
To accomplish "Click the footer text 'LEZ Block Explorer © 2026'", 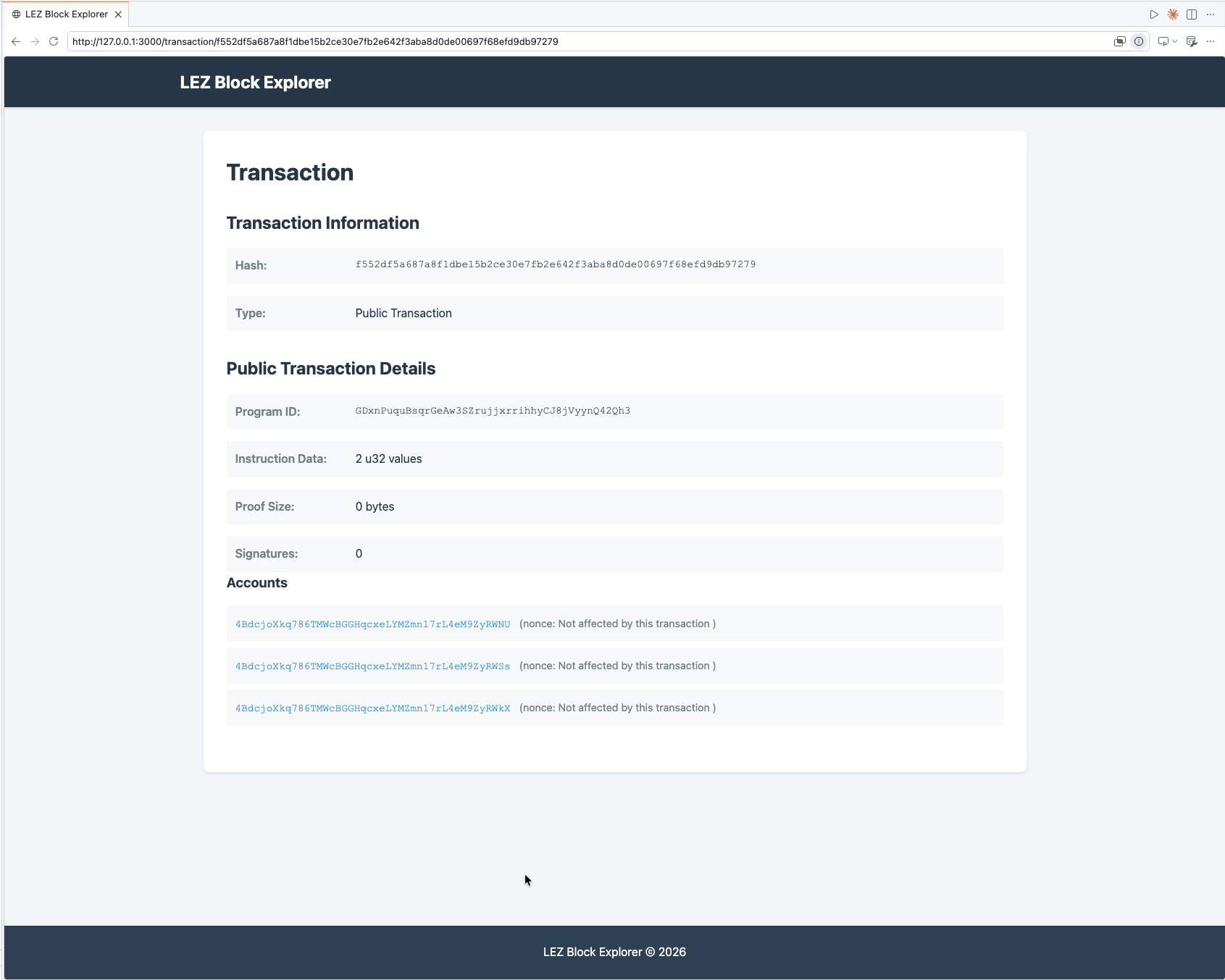I will (x=614, y=952).
